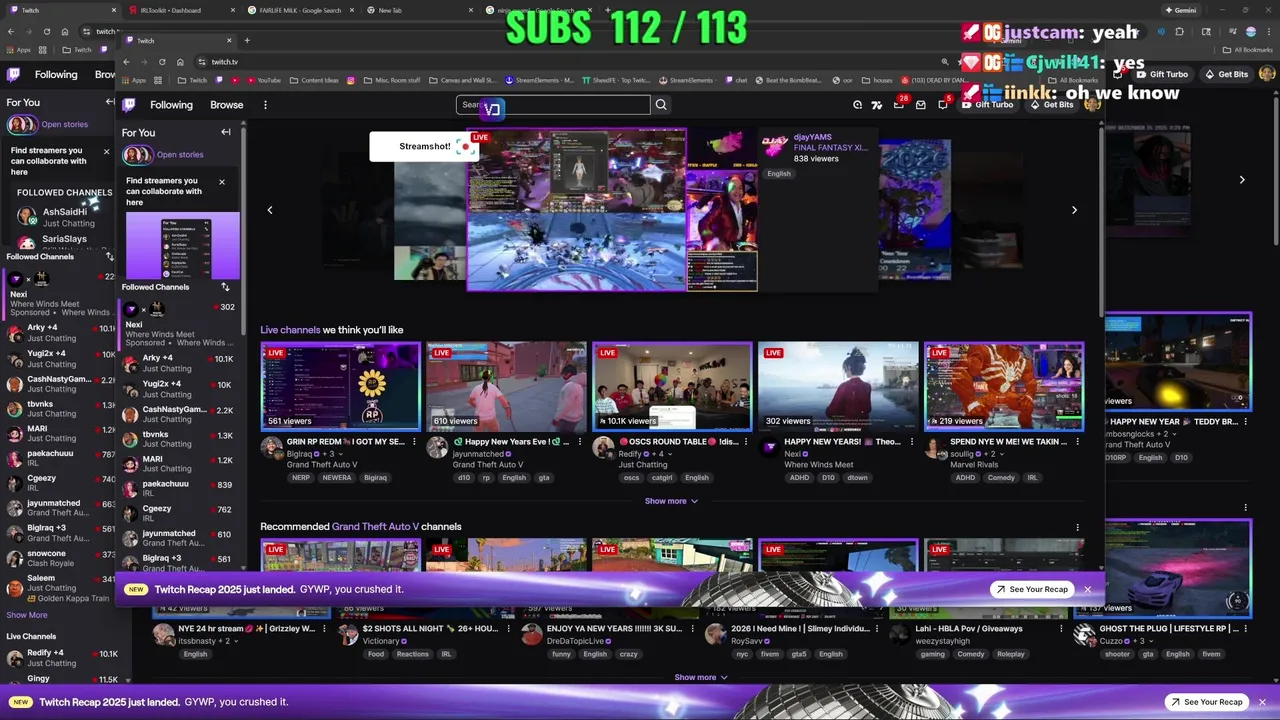Image resolution: width=1280 pixels, height=720 pixels.
Task: Click the catgirl tag under OSCS stream
Action: click(662, 478)
